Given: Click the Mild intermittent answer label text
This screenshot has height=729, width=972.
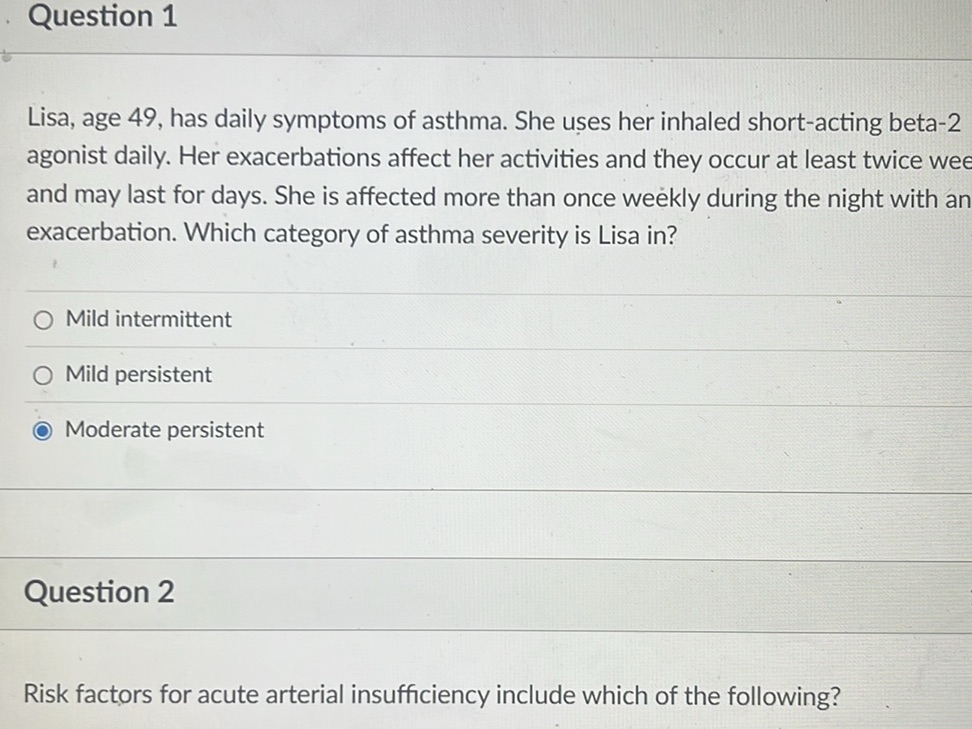Looking at the screenshot, I should point(148,319).
